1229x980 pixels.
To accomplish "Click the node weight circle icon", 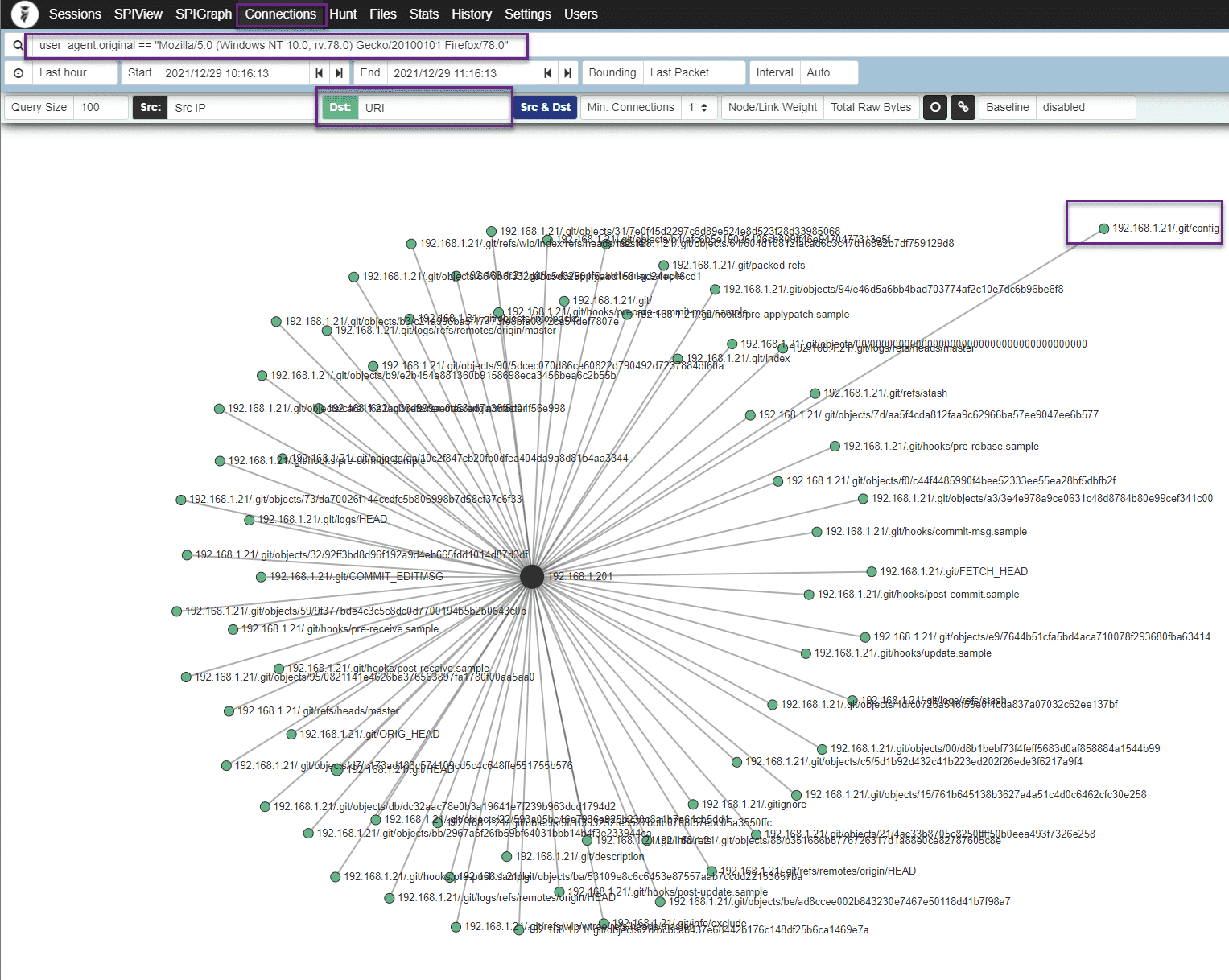I will (x=934, y=106).
